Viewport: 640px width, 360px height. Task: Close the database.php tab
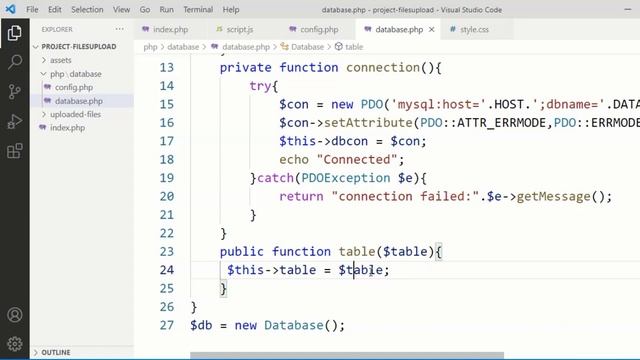click(x=431, y=29)
